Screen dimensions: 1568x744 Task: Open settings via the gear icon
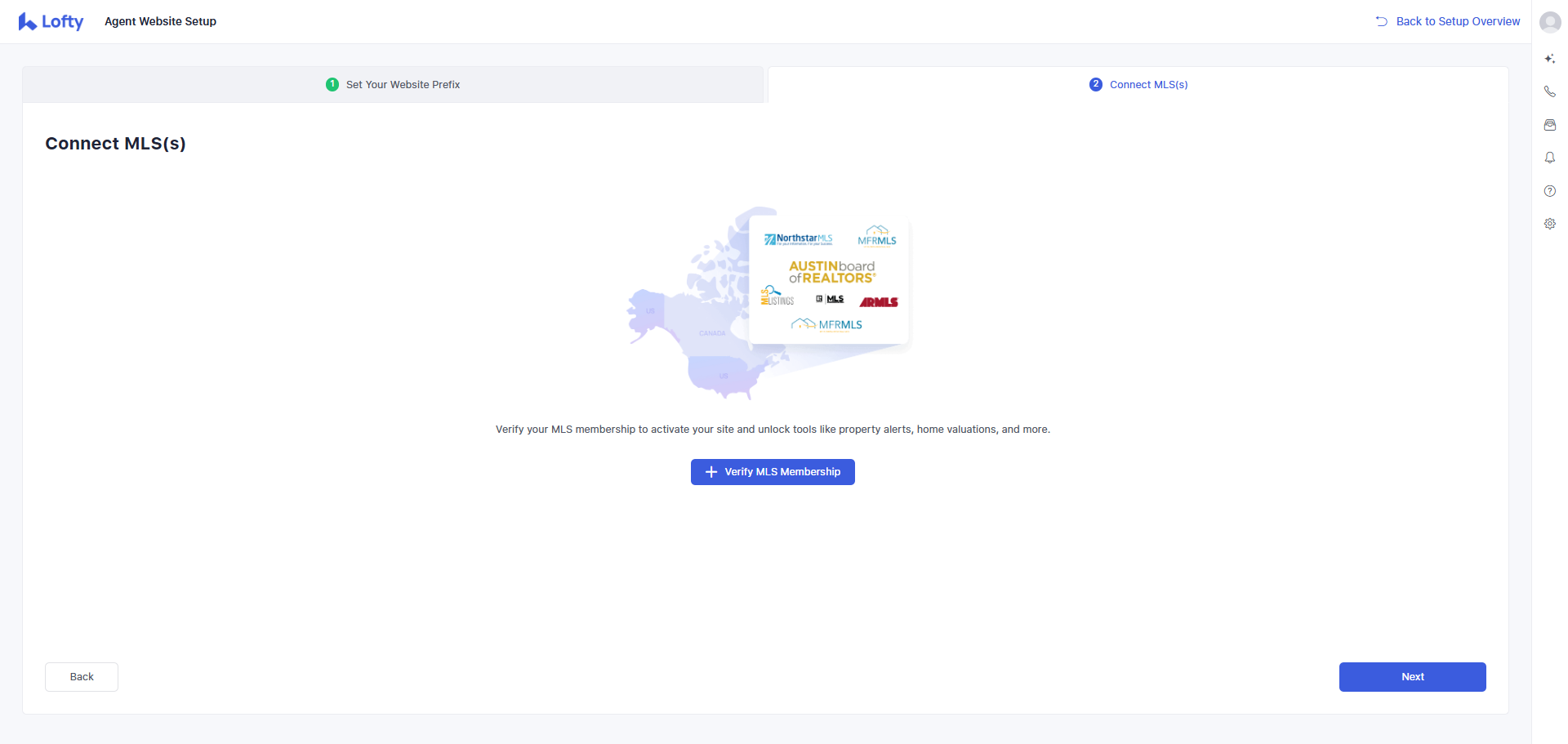pos(1549,224)
